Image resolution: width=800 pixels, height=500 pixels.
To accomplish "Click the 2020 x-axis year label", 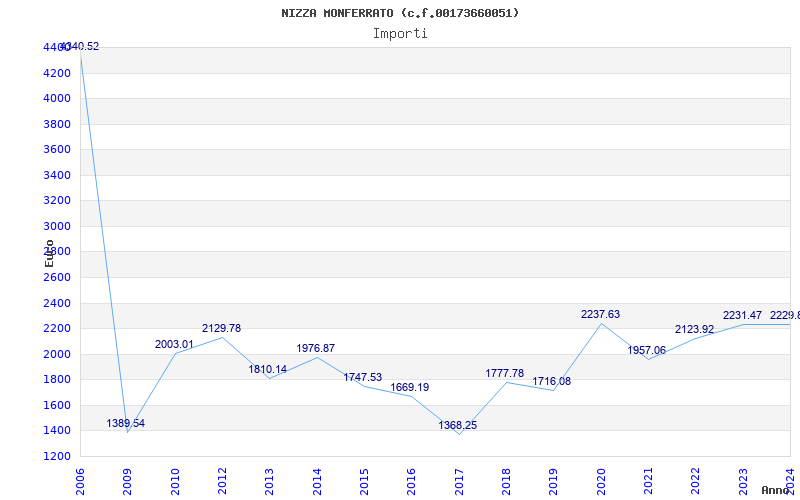I will click(x=601, y=482).
